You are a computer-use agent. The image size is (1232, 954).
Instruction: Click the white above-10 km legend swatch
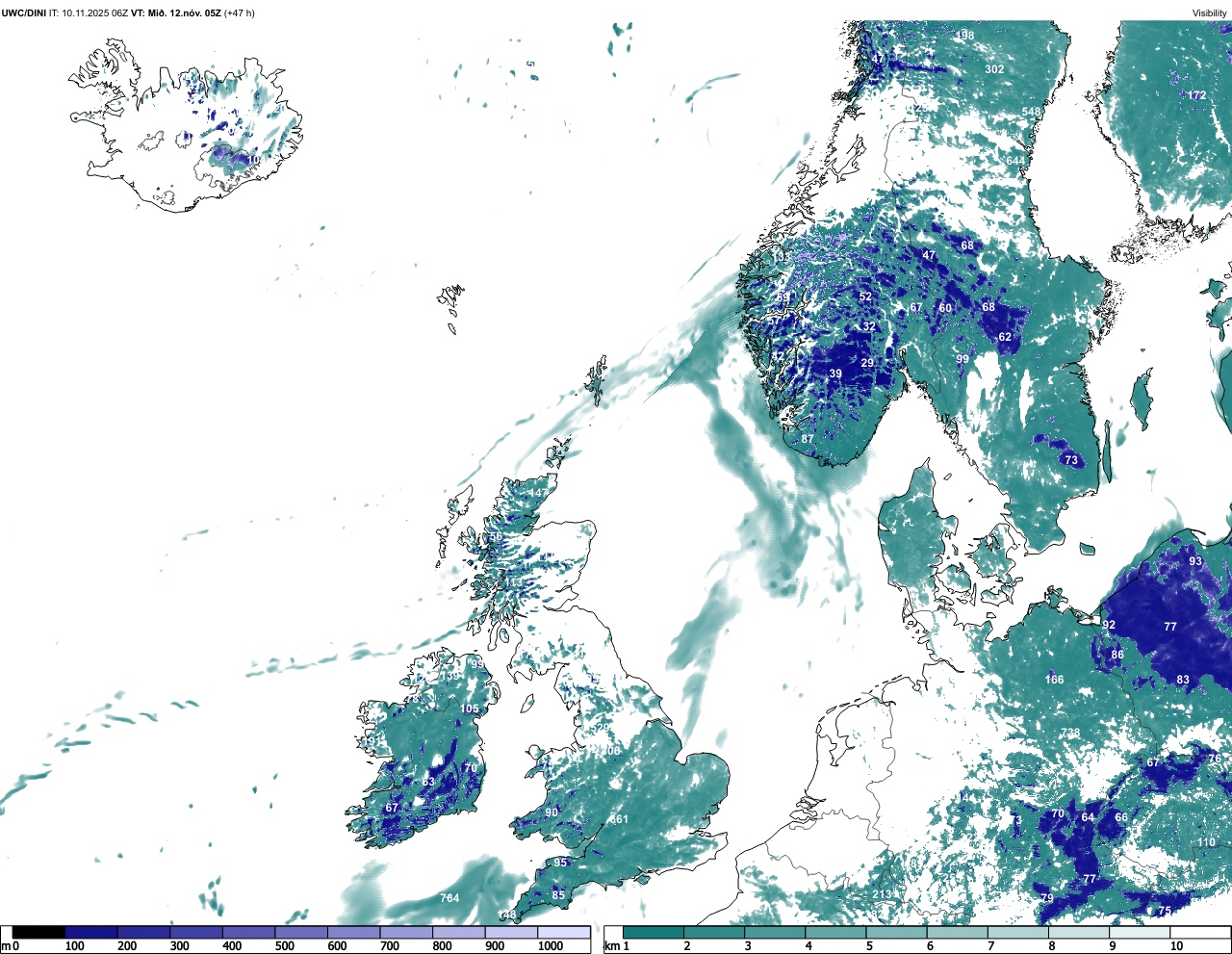1199,933
